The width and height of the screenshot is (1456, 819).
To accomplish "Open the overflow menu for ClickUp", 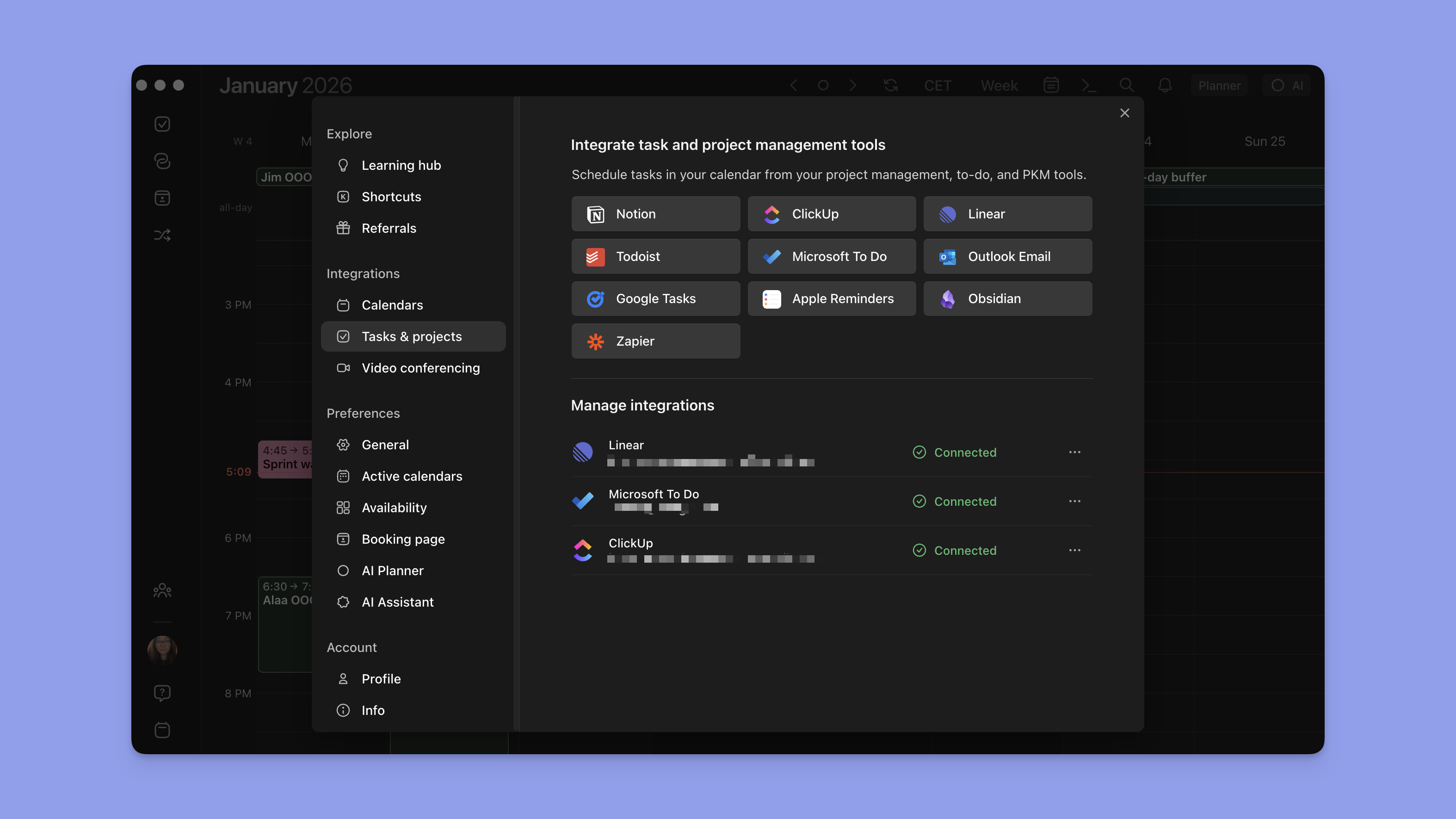I will click(1075, 550).
